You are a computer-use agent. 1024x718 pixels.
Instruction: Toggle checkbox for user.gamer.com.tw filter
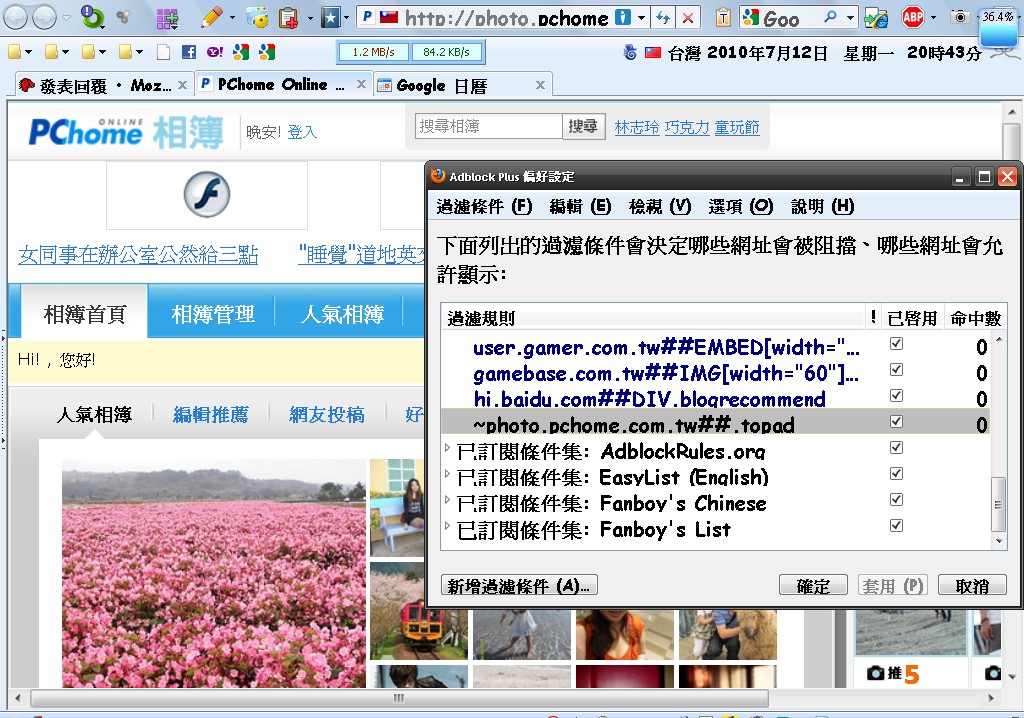pyautogui.click(x=896, y=344)
